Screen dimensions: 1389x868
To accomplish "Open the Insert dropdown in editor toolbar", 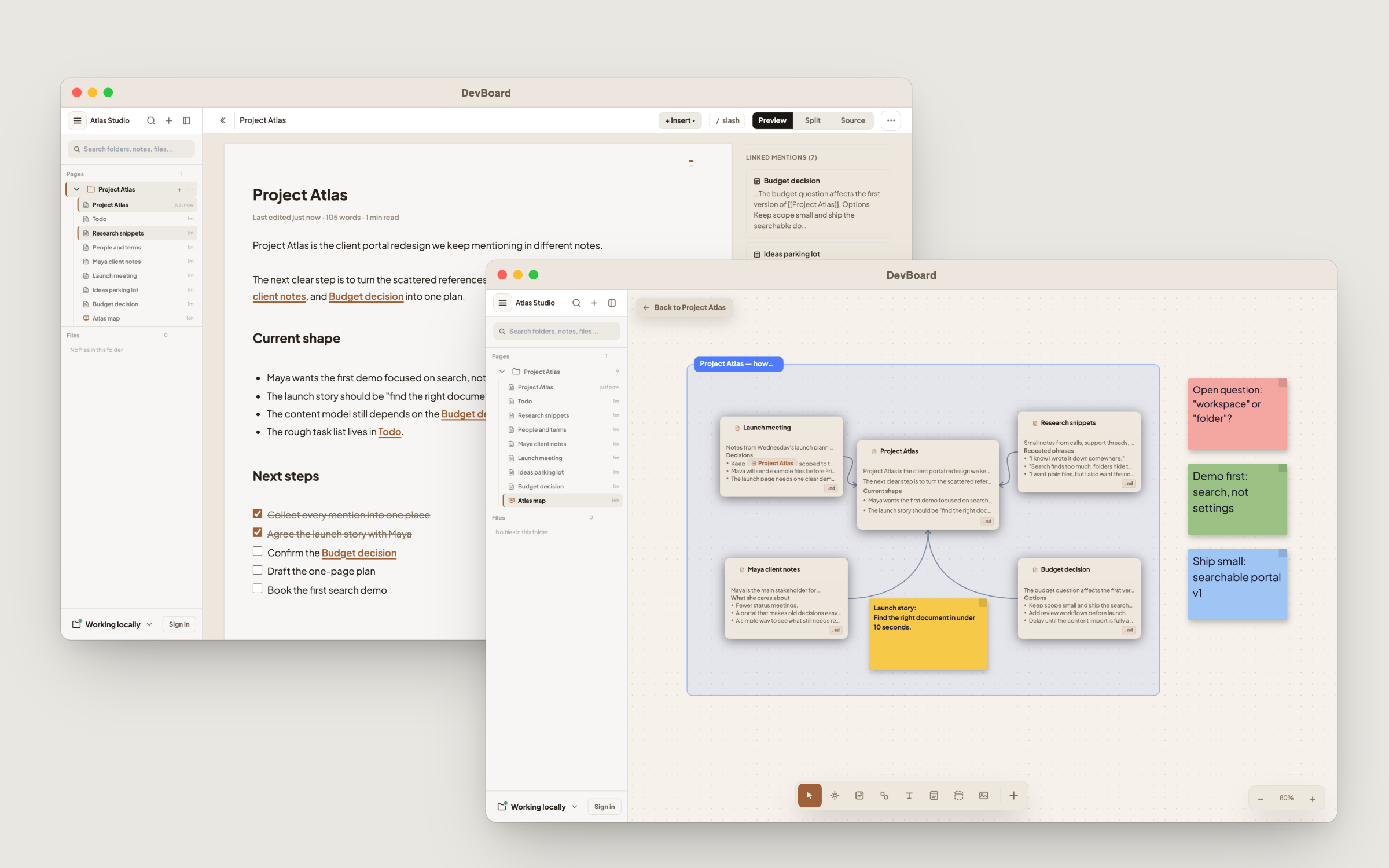I will [x=680, y=120].
